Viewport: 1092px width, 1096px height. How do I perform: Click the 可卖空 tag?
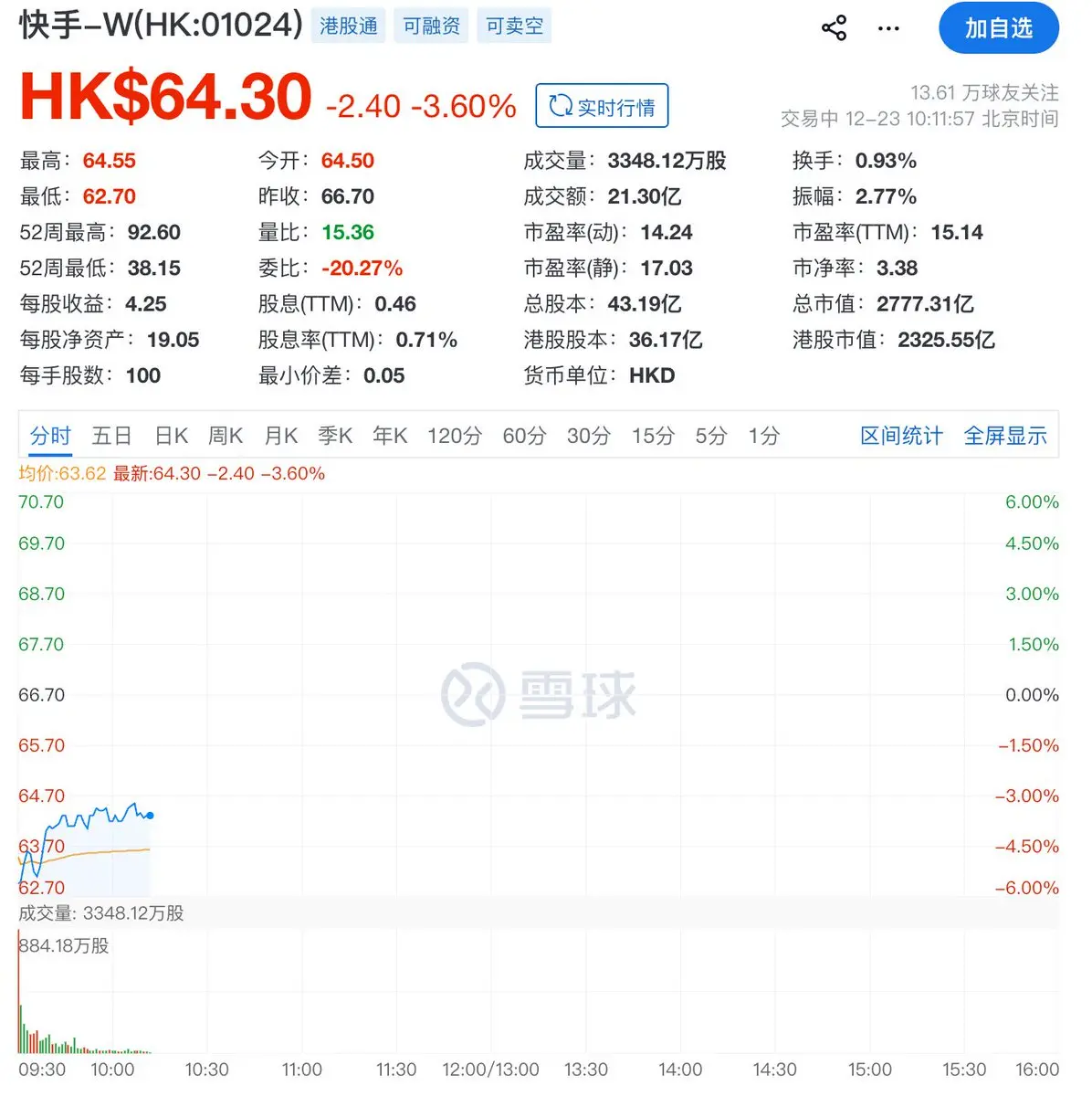point(514,26)
